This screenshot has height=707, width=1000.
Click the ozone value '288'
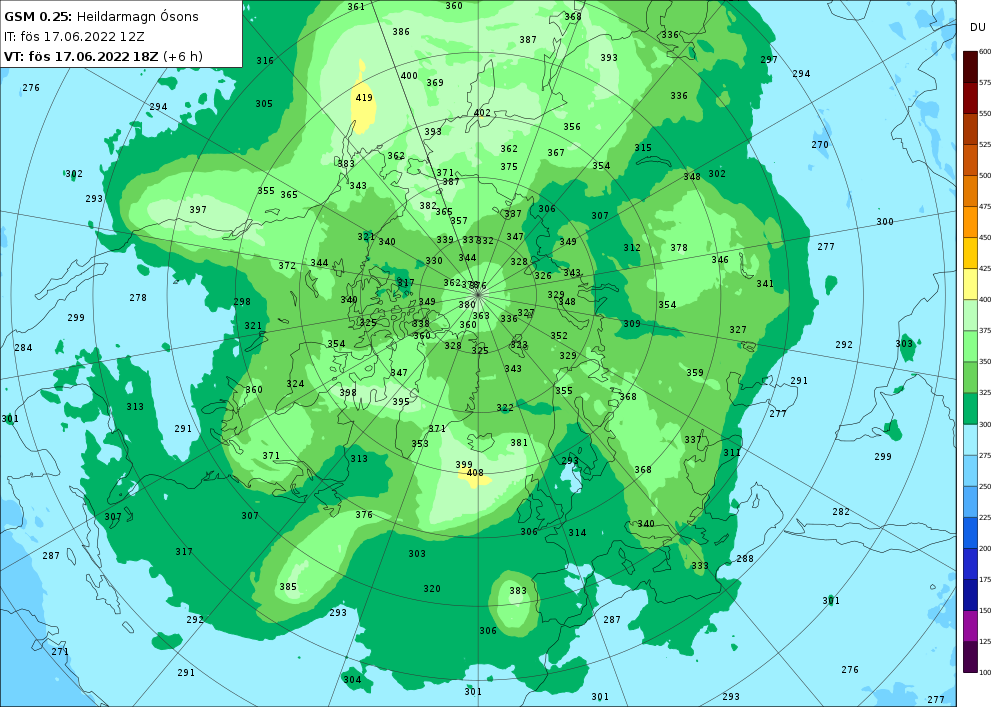(745, 558)
